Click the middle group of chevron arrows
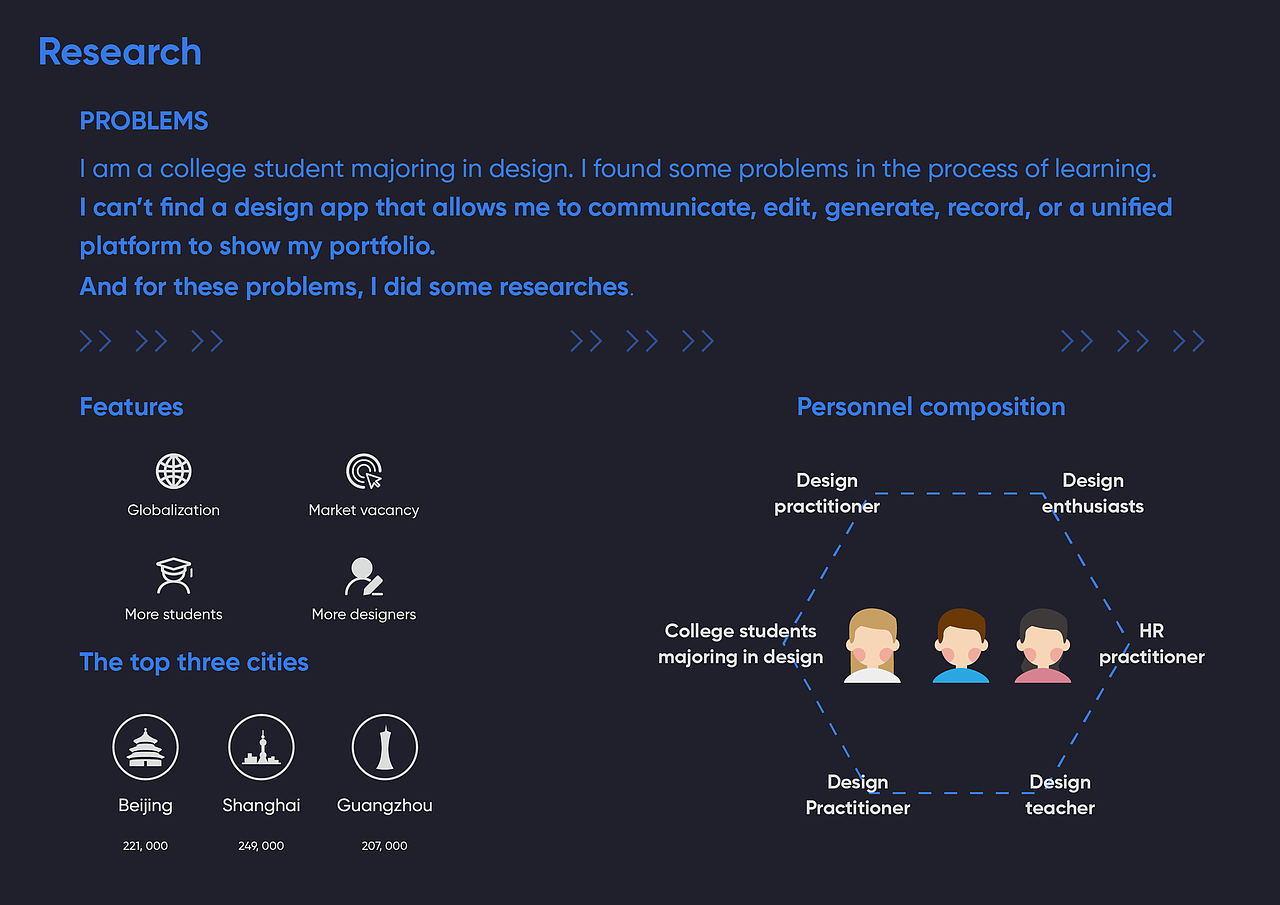1280x905 pixels. tap(642, 341)
